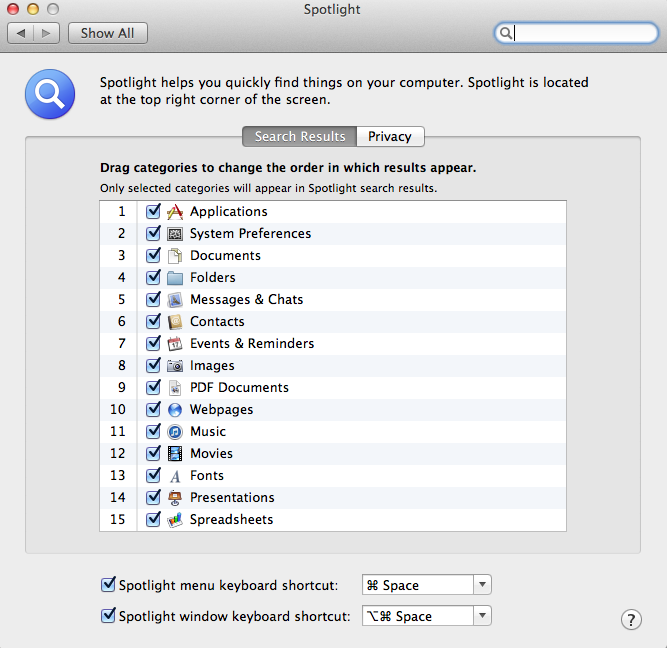667x648 pixels.
Task: Go forward with the right arrow button
Action: [x=46, y=33]
